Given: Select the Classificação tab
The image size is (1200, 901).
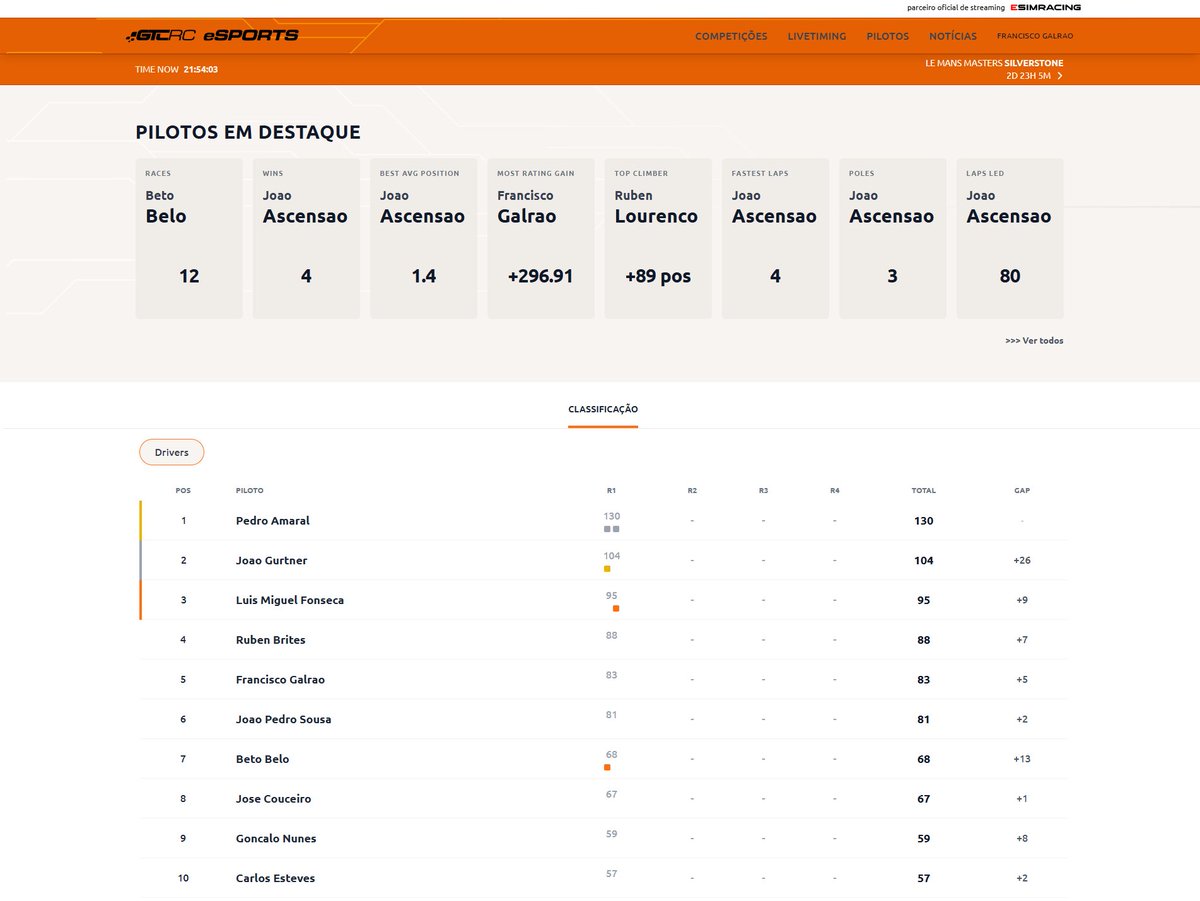Looking at the screenshot, I should tap(603, 409).
